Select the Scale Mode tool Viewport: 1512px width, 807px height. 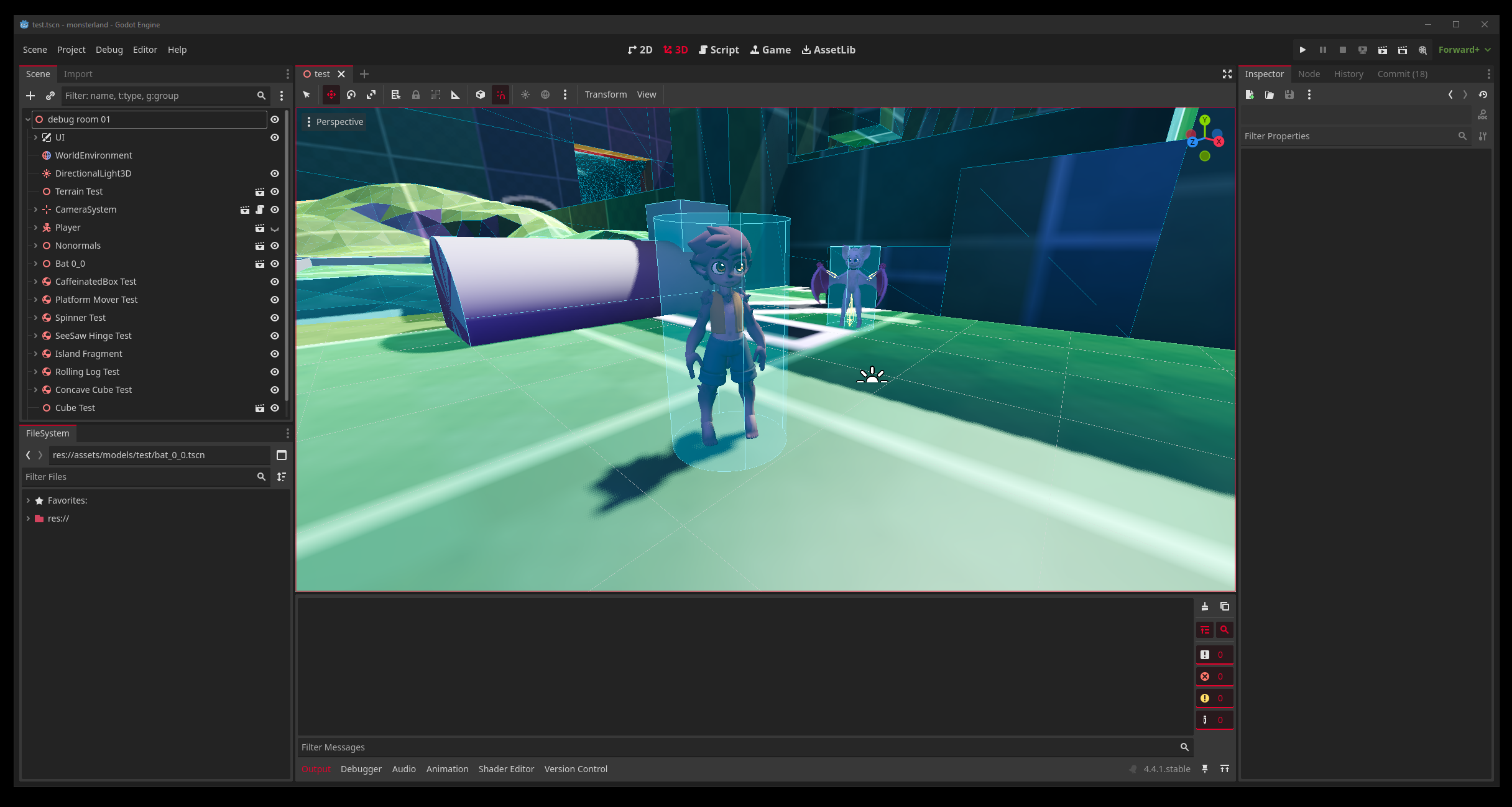pyautogui.click(x=371, y=95)
